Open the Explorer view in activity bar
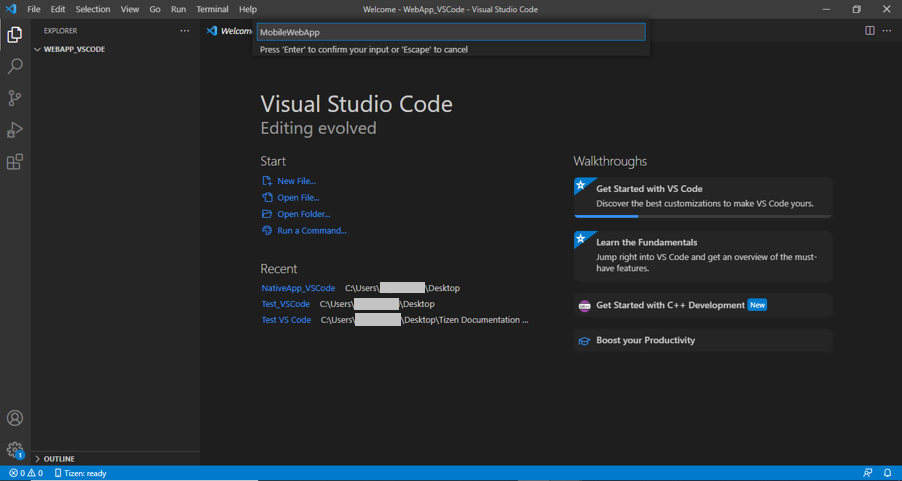Screen dimensions: 902x481 click(15, 35)
